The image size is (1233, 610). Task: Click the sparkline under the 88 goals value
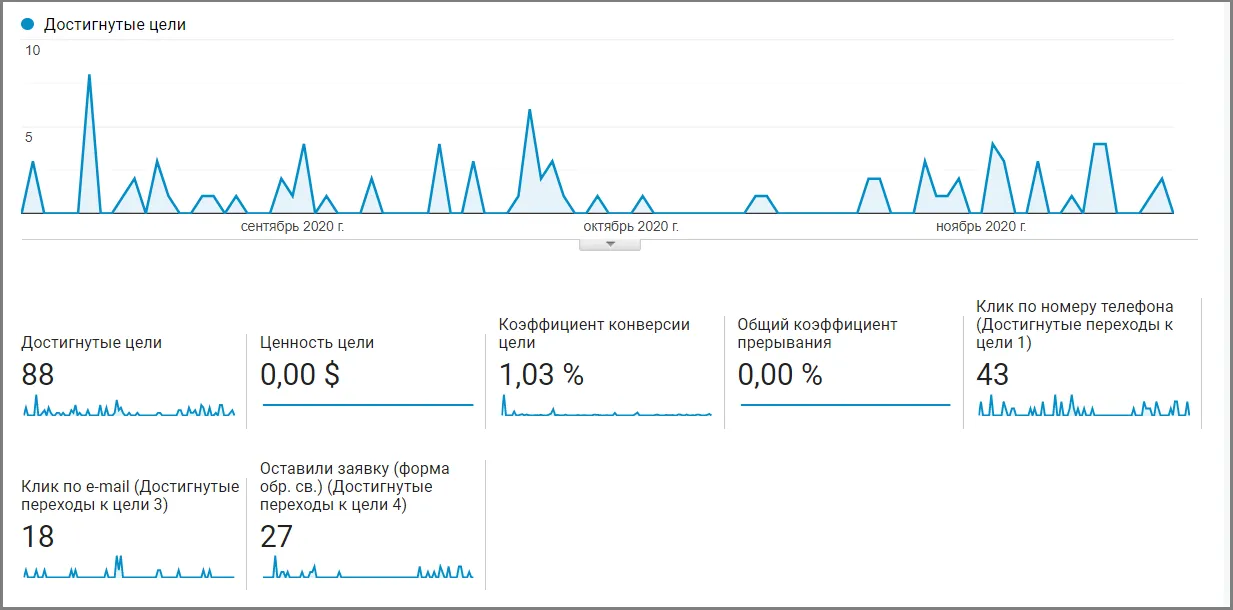(x=128, y=408)
